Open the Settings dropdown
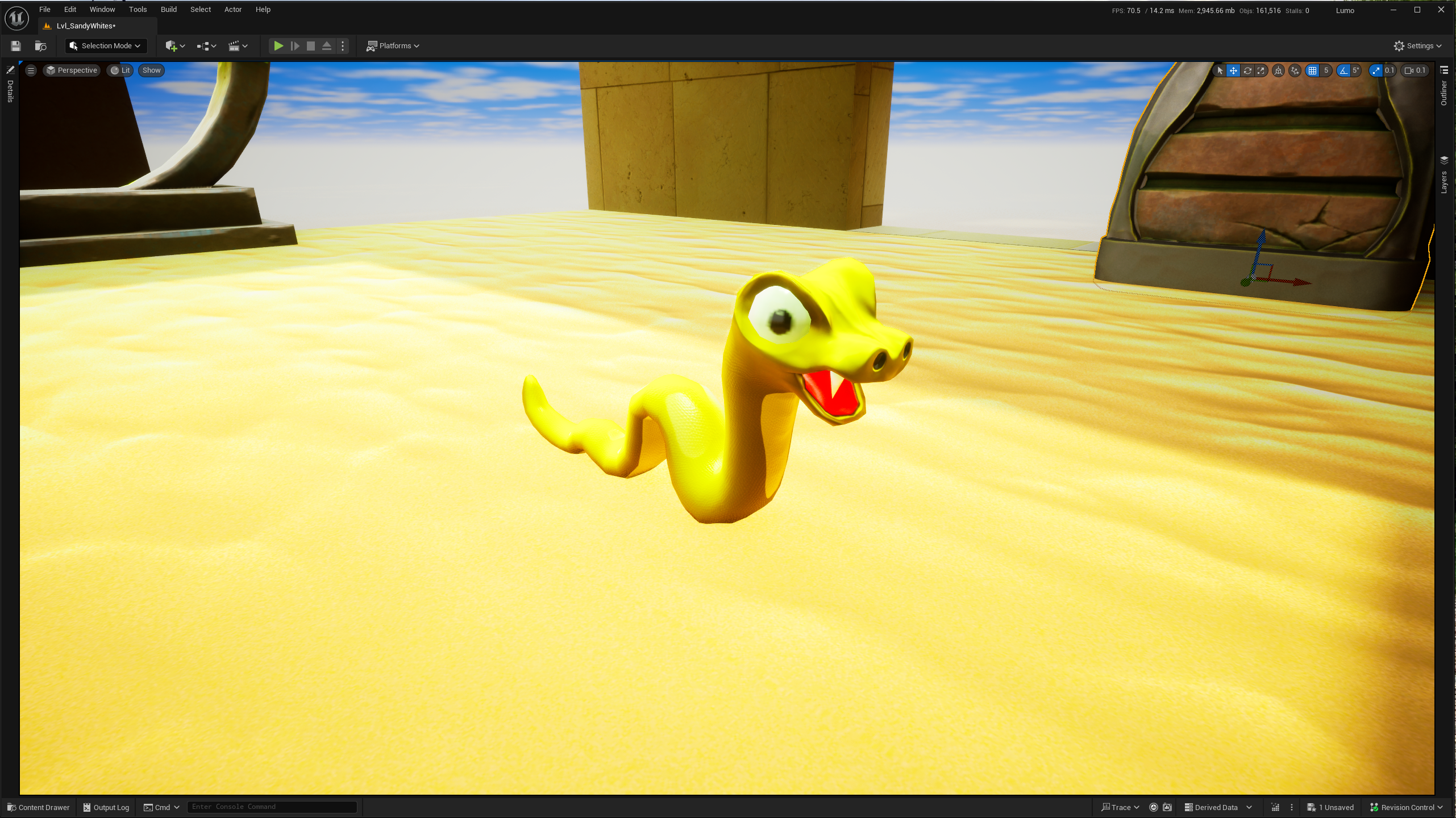This screenshot has height=818, width=1456. pos(1417,46)
